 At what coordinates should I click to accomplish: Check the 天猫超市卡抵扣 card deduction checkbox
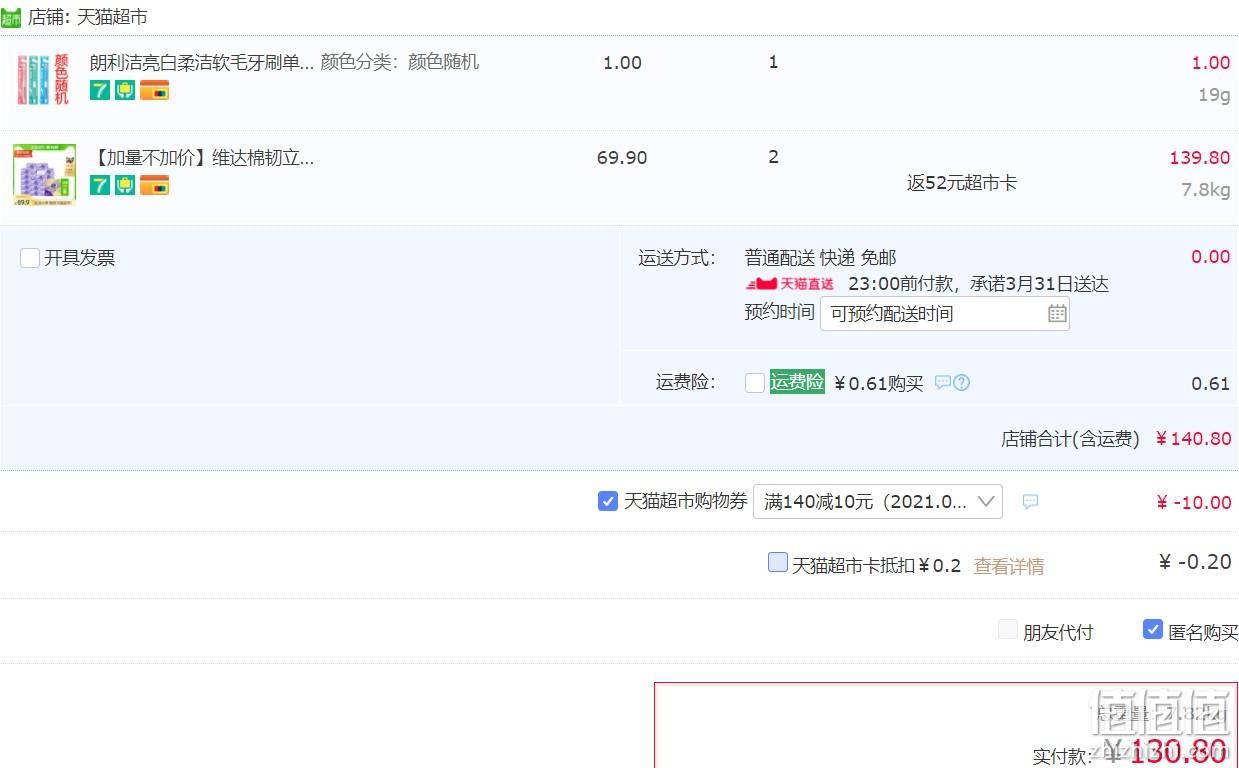(x=778, y=562)
